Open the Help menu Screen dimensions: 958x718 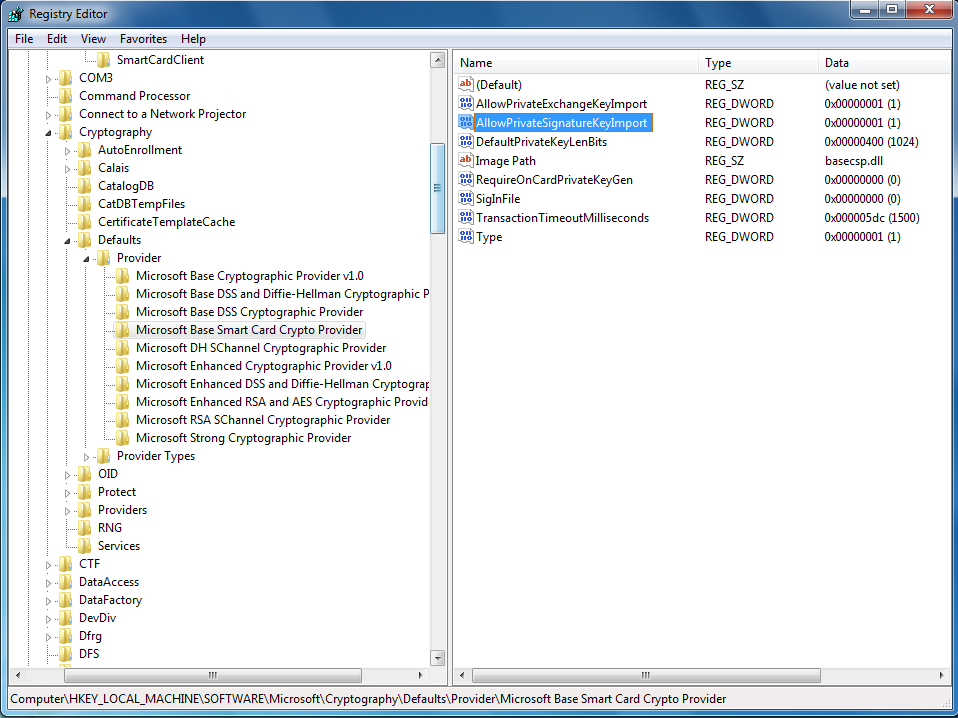click(193, 38)
